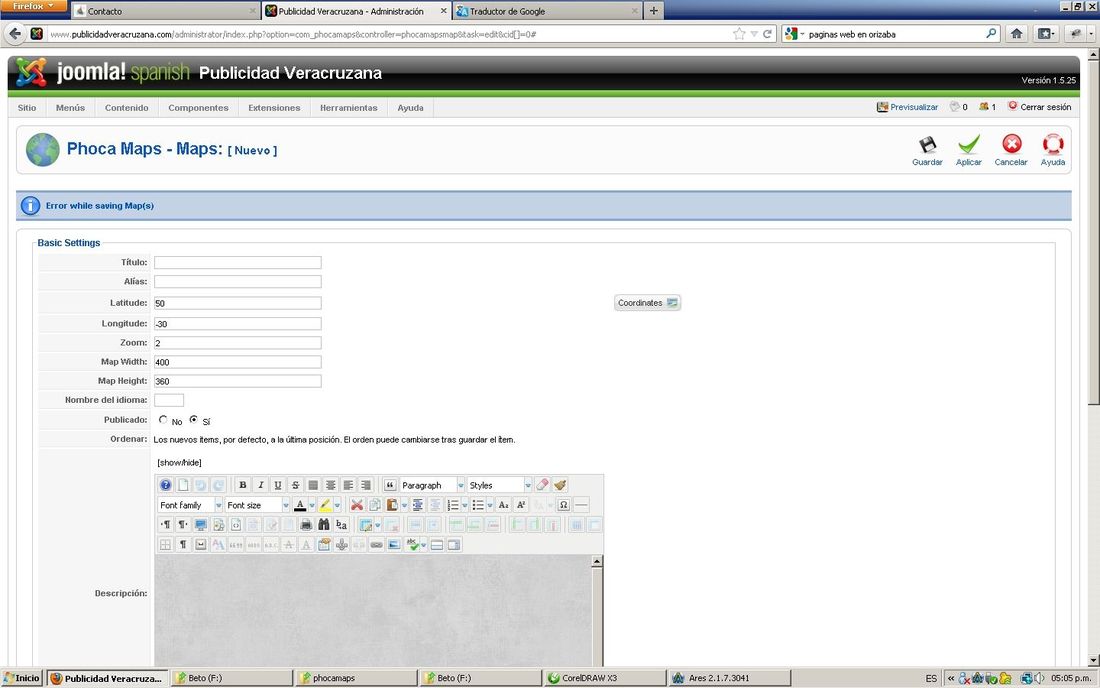Open the Font size dropdown

257,505
